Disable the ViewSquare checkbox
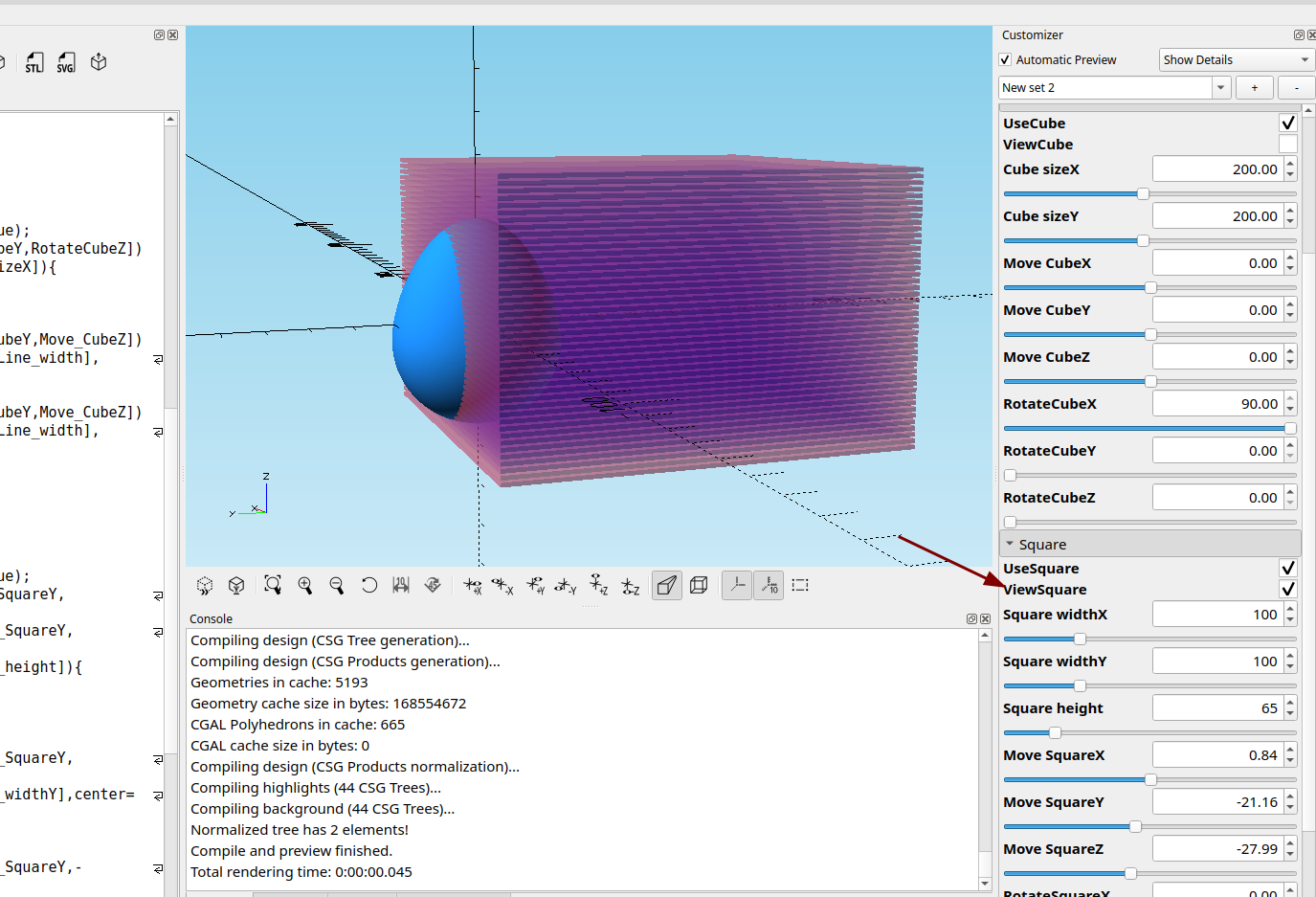1316x897 pixels. pos(1288,589)
